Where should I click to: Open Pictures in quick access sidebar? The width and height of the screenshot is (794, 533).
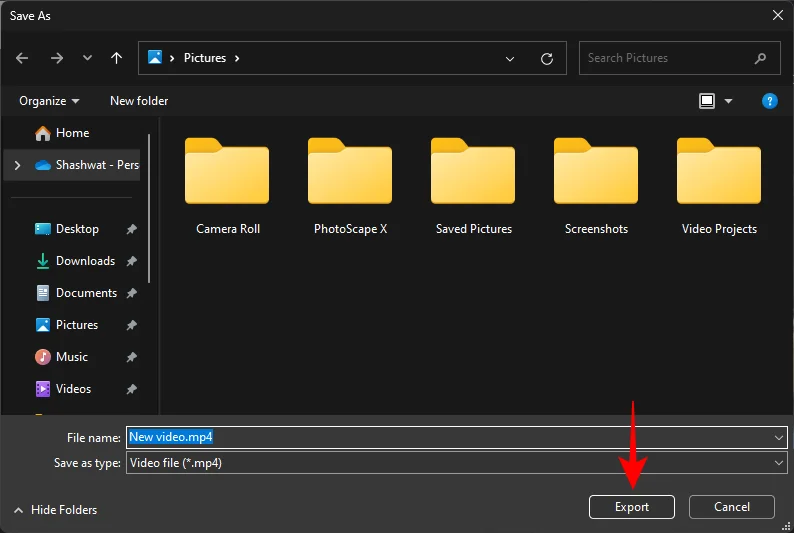(x=66, y=324)
